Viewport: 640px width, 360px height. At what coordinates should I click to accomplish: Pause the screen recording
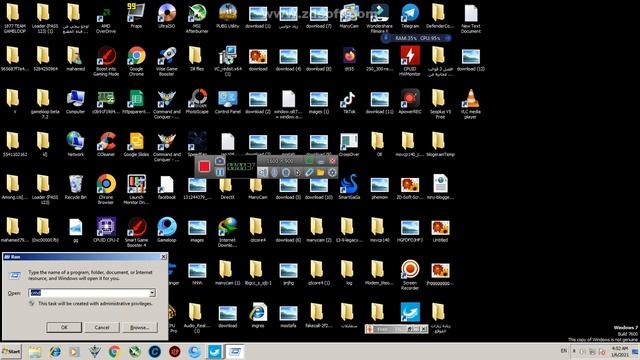click(x=220, y=172)
